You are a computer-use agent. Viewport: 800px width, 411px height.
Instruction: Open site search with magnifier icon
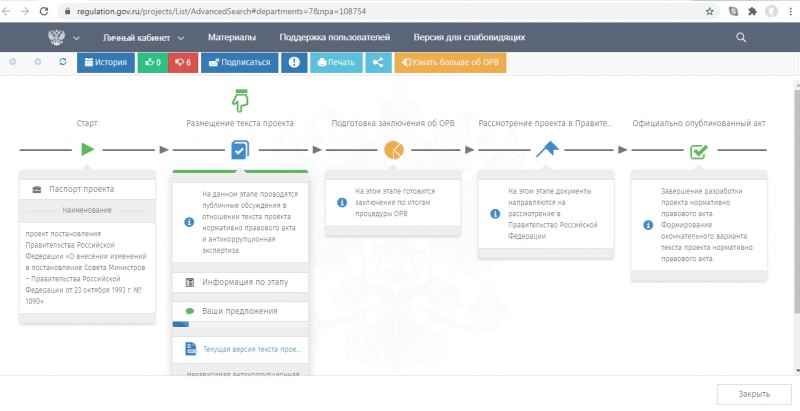pos(741,37)
